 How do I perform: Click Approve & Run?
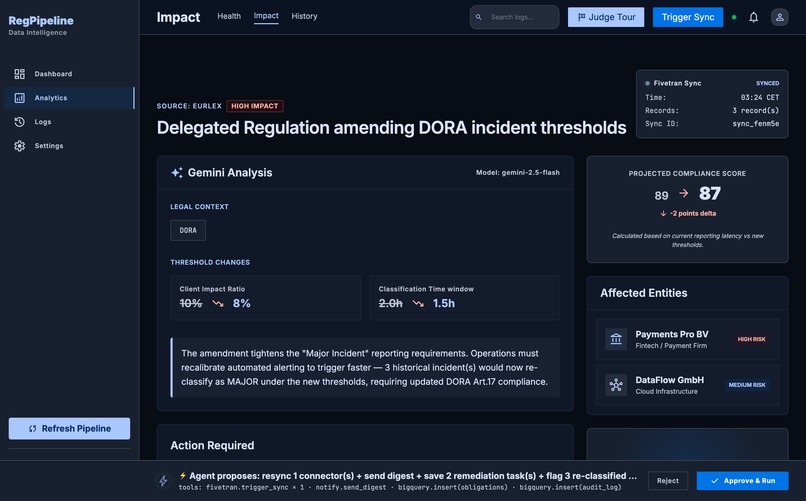tap(743, 481)
